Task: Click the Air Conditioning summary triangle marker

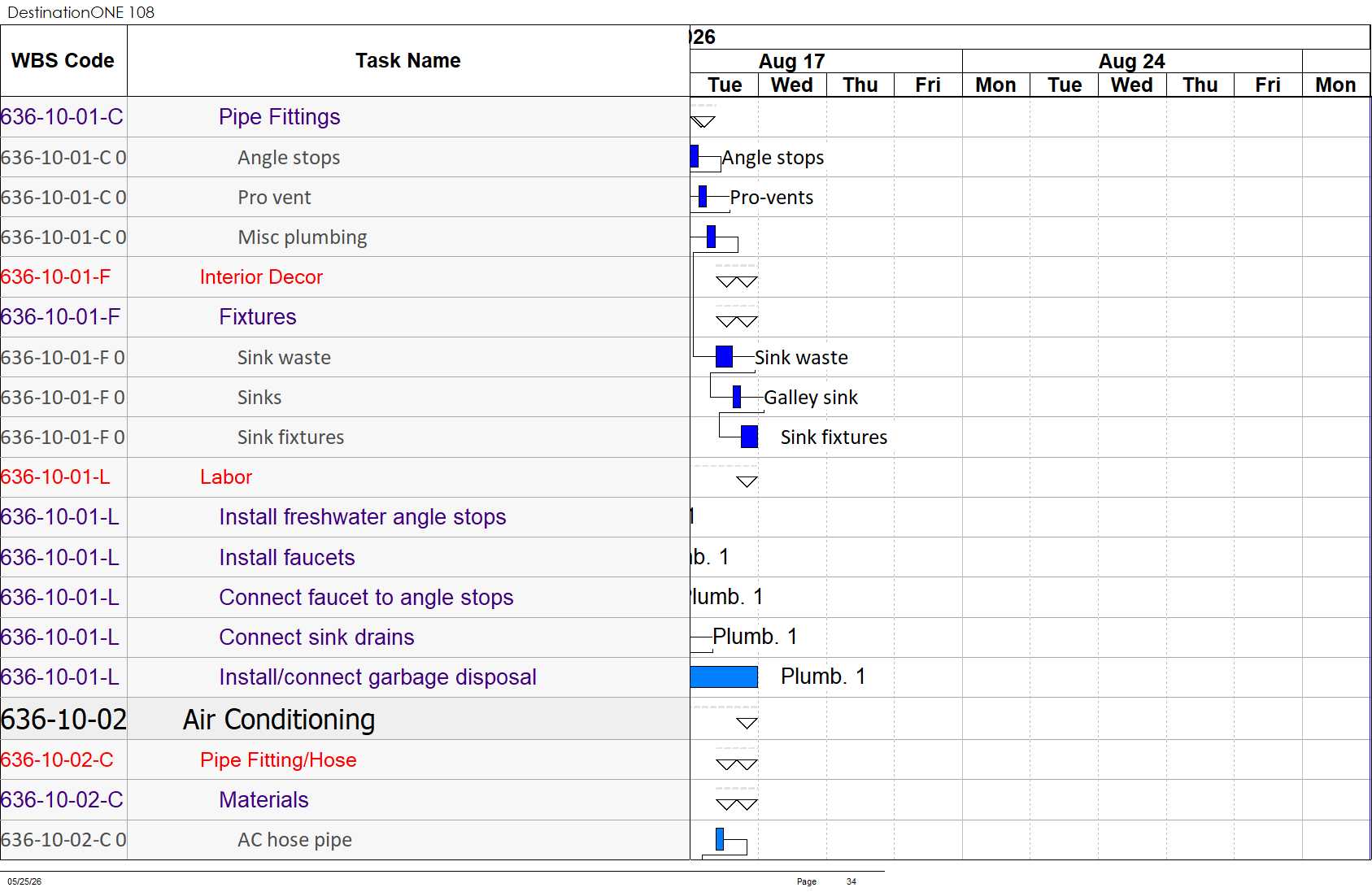Action: click(x=747, y=723)
